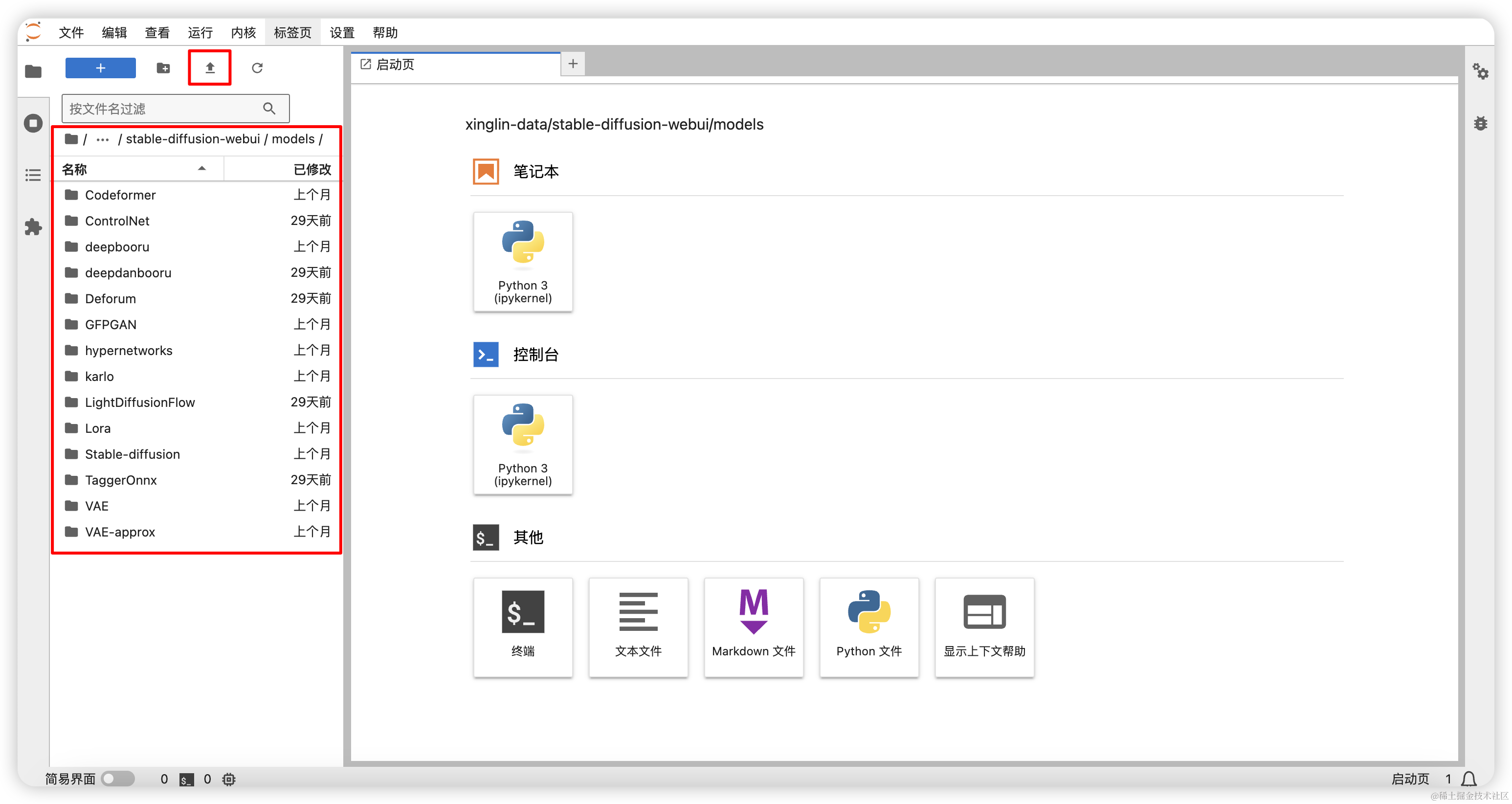Create a new folder with toolbar icon
The image size is (1512, 804).
pyautogui.click(x=164, y=68)
